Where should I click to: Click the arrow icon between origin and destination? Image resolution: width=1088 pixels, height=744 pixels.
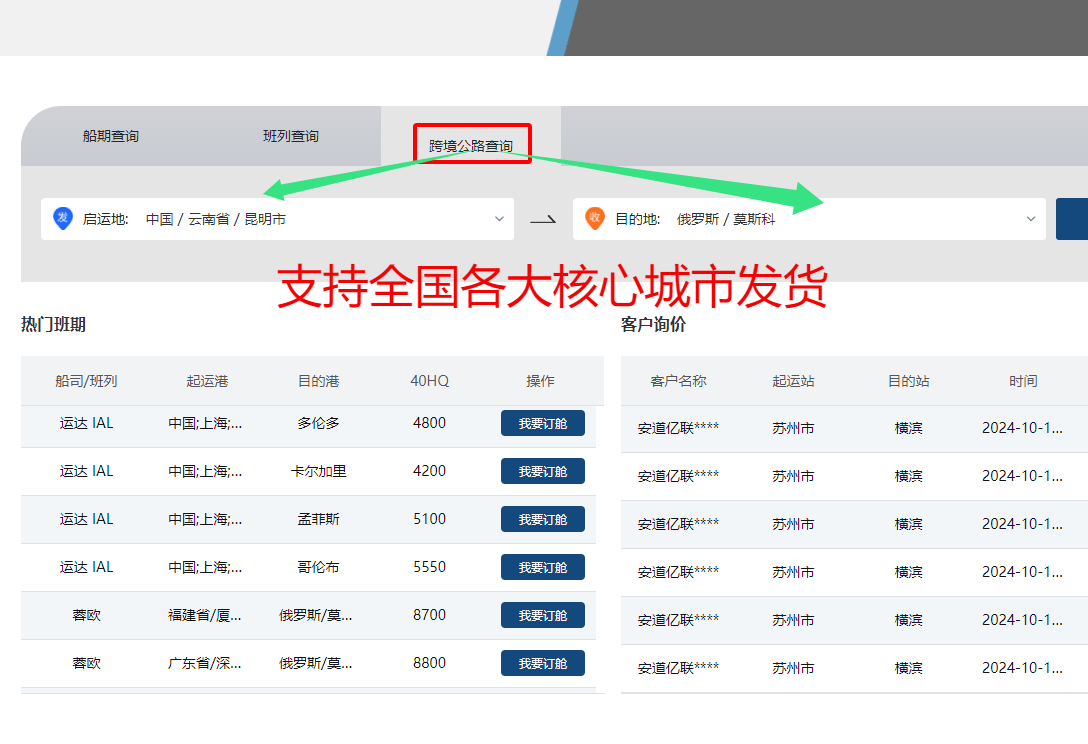[x=543, y=219]
